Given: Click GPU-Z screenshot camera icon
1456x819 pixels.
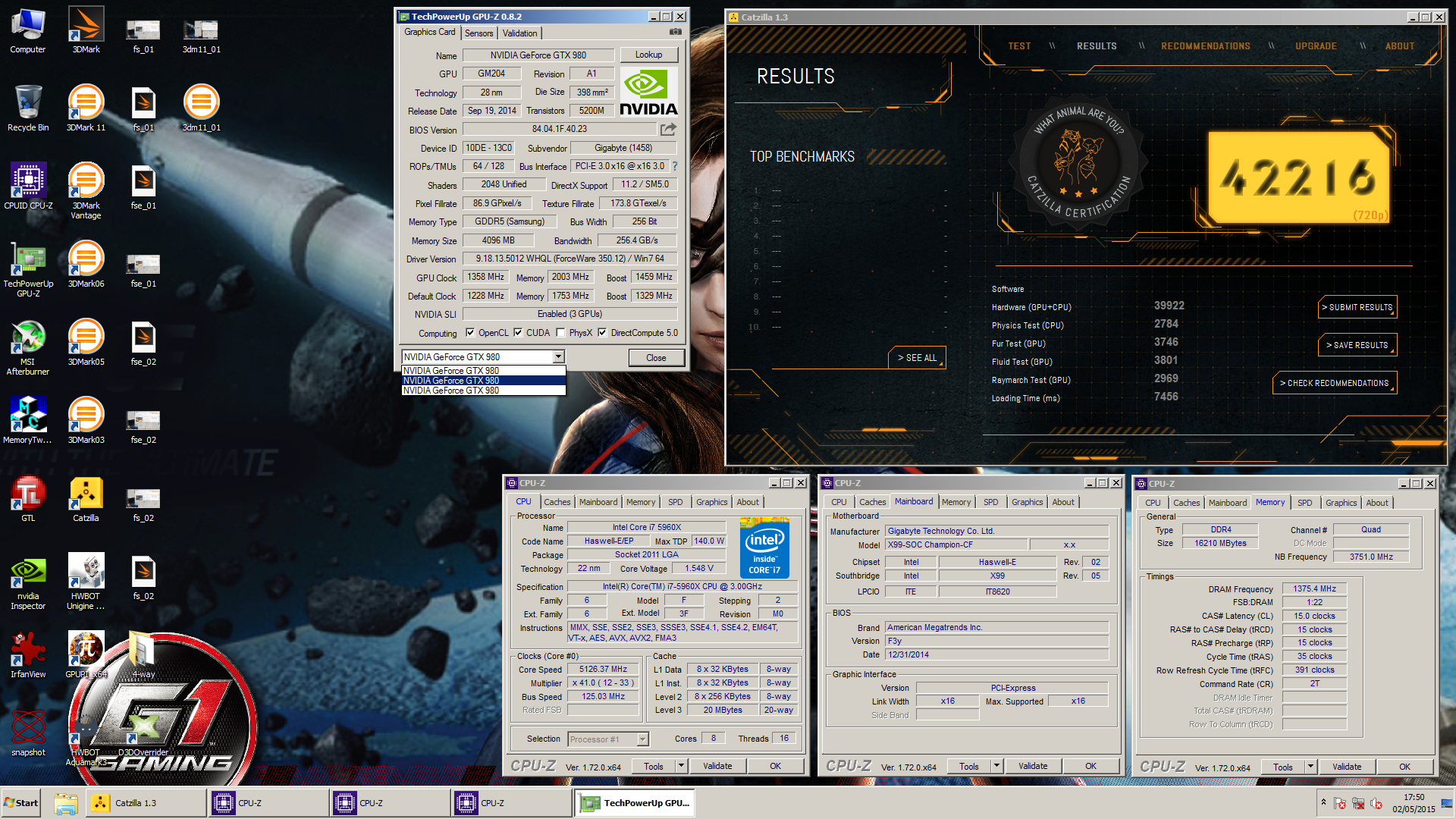Looking at the screenshot, I should pyautogui.click(x=675, y=32).
